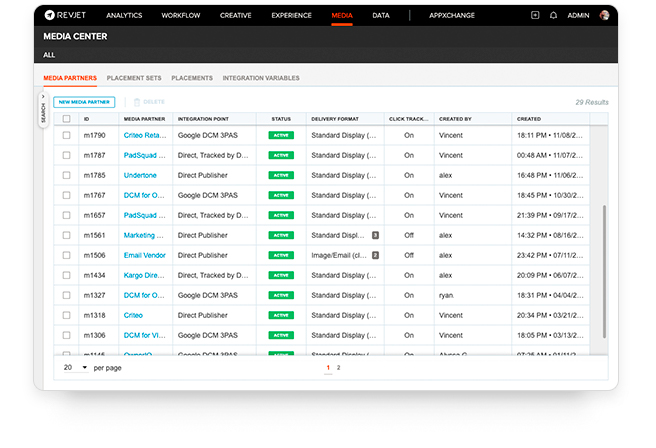Check the box for row m1318
656x448 pixels.
click(67, 315)
